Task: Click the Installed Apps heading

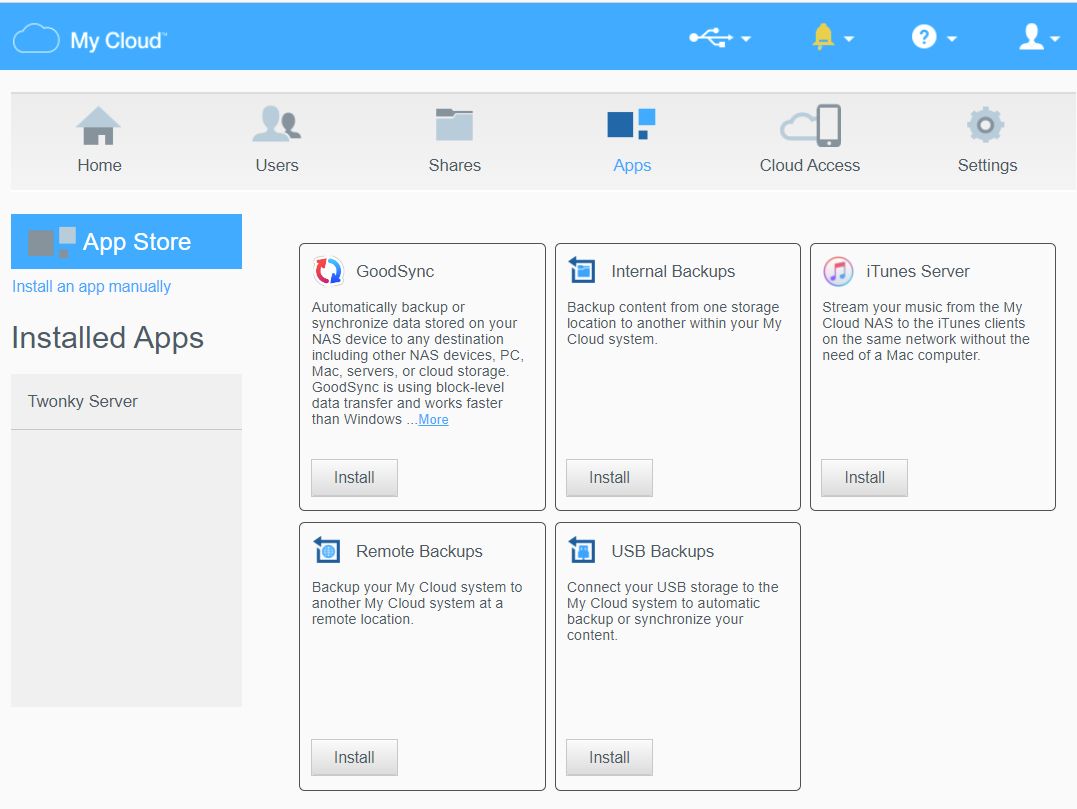Action: pyautogui.click(x=108, y=338)
